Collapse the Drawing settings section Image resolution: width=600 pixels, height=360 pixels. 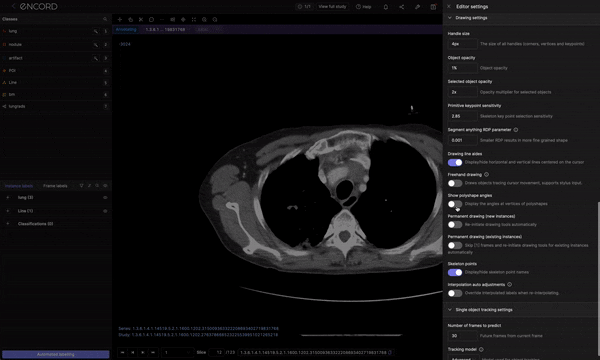pyautogui.click(x=450, y=18)
